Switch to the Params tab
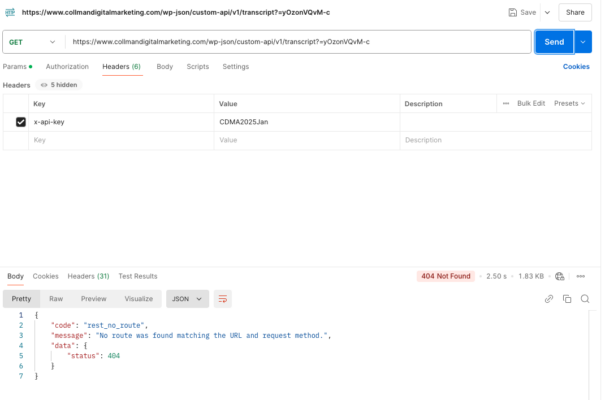605x400 pixels. pos(17,67)
